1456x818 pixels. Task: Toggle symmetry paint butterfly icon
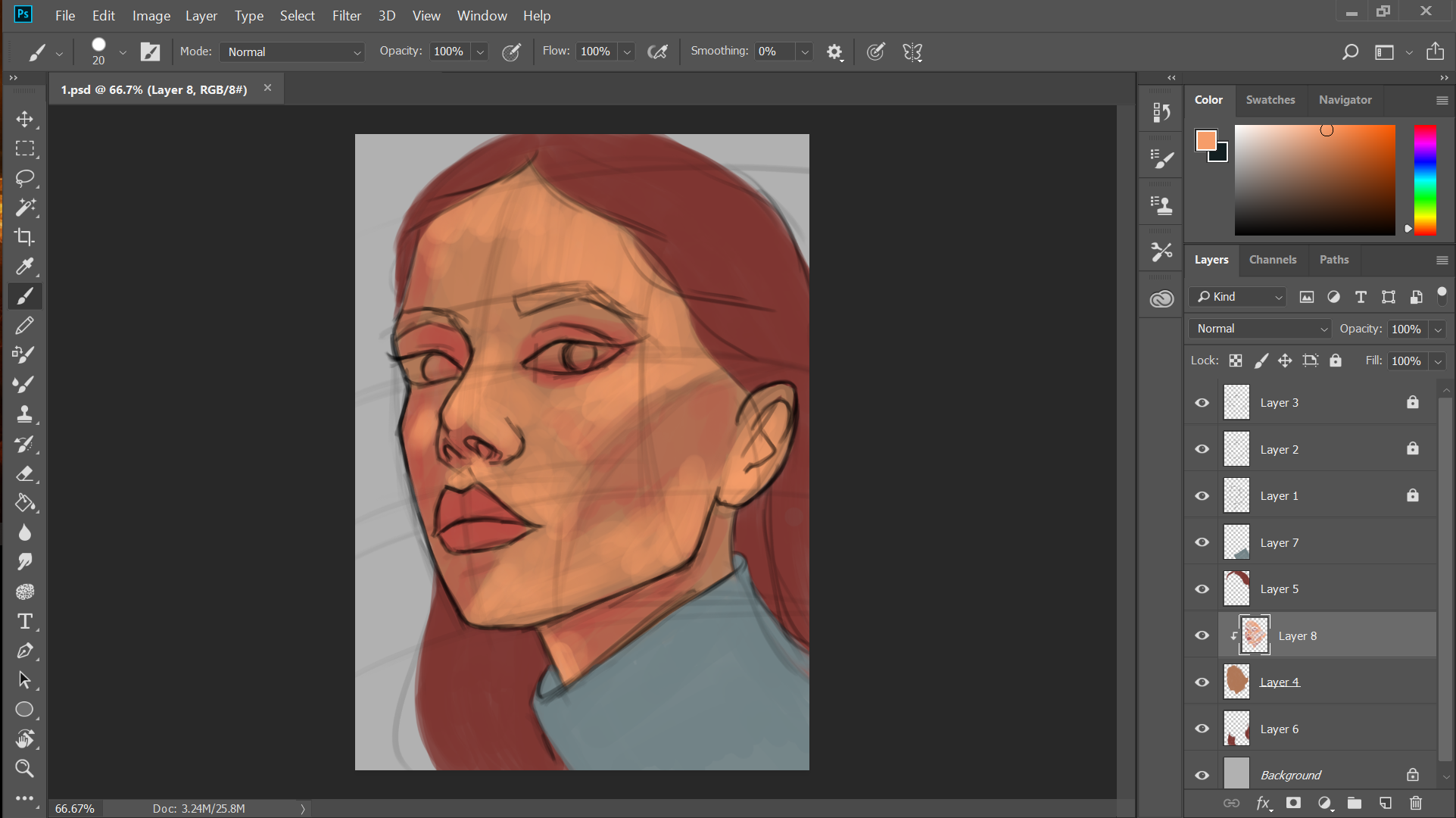tap(912, 52)
